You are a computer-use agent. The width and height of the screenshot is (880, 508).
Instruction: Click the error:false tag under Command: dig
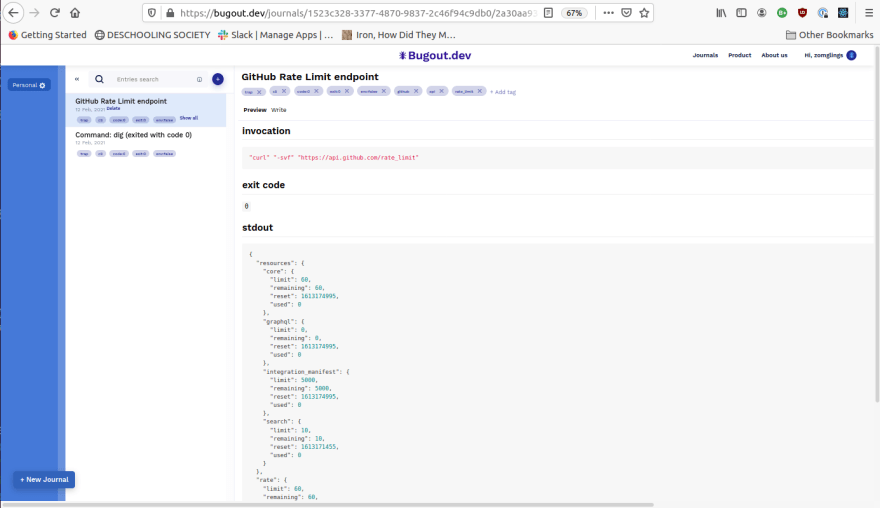[x=164, y=154]
